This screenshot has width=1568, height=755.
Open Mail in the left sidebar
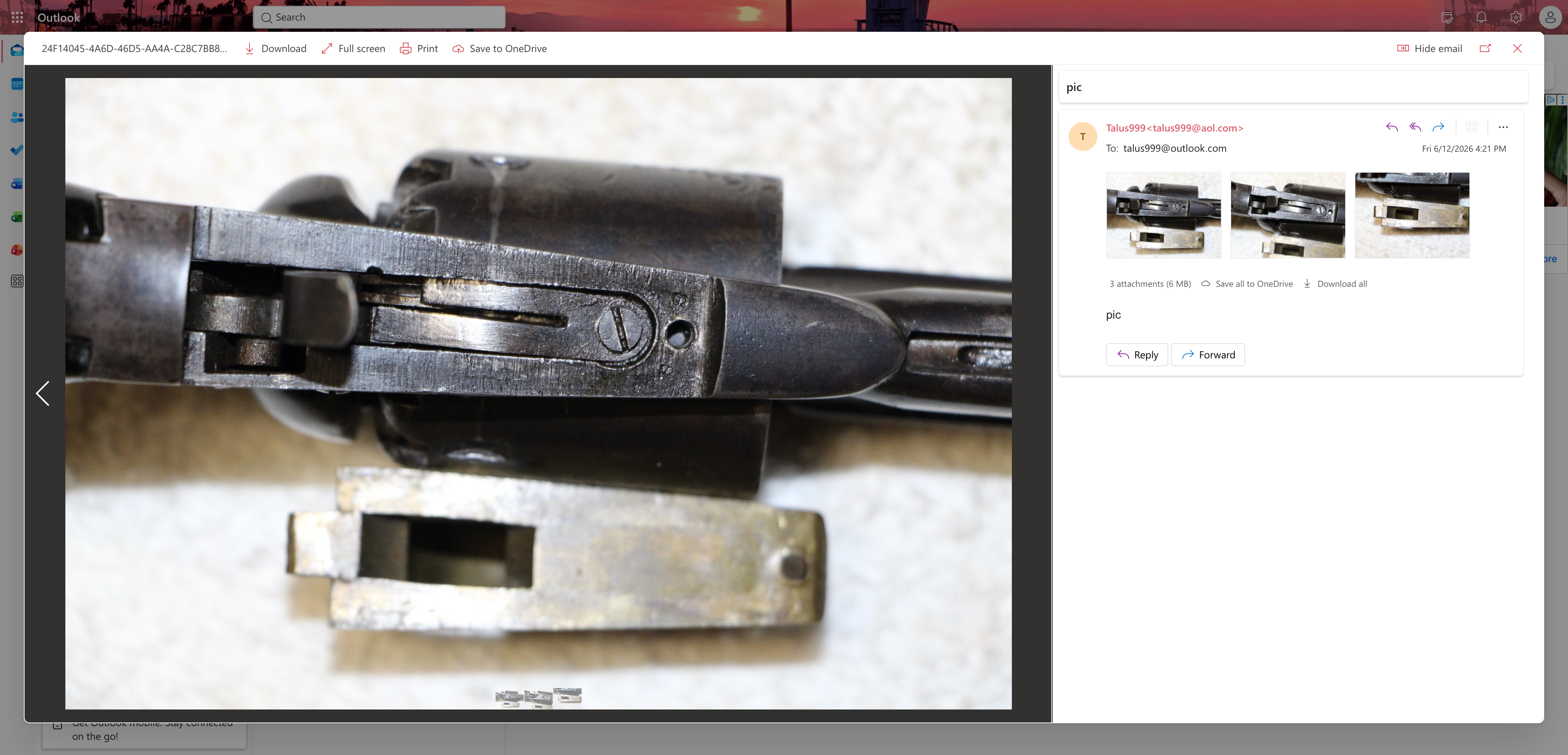click(17, 51)
